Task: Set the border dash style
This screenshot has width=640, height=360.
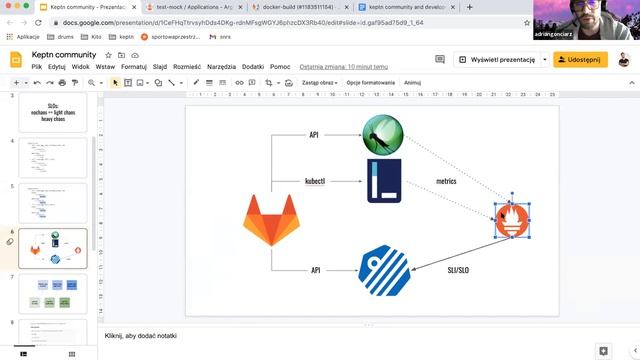Action: [x=222, y=83]
